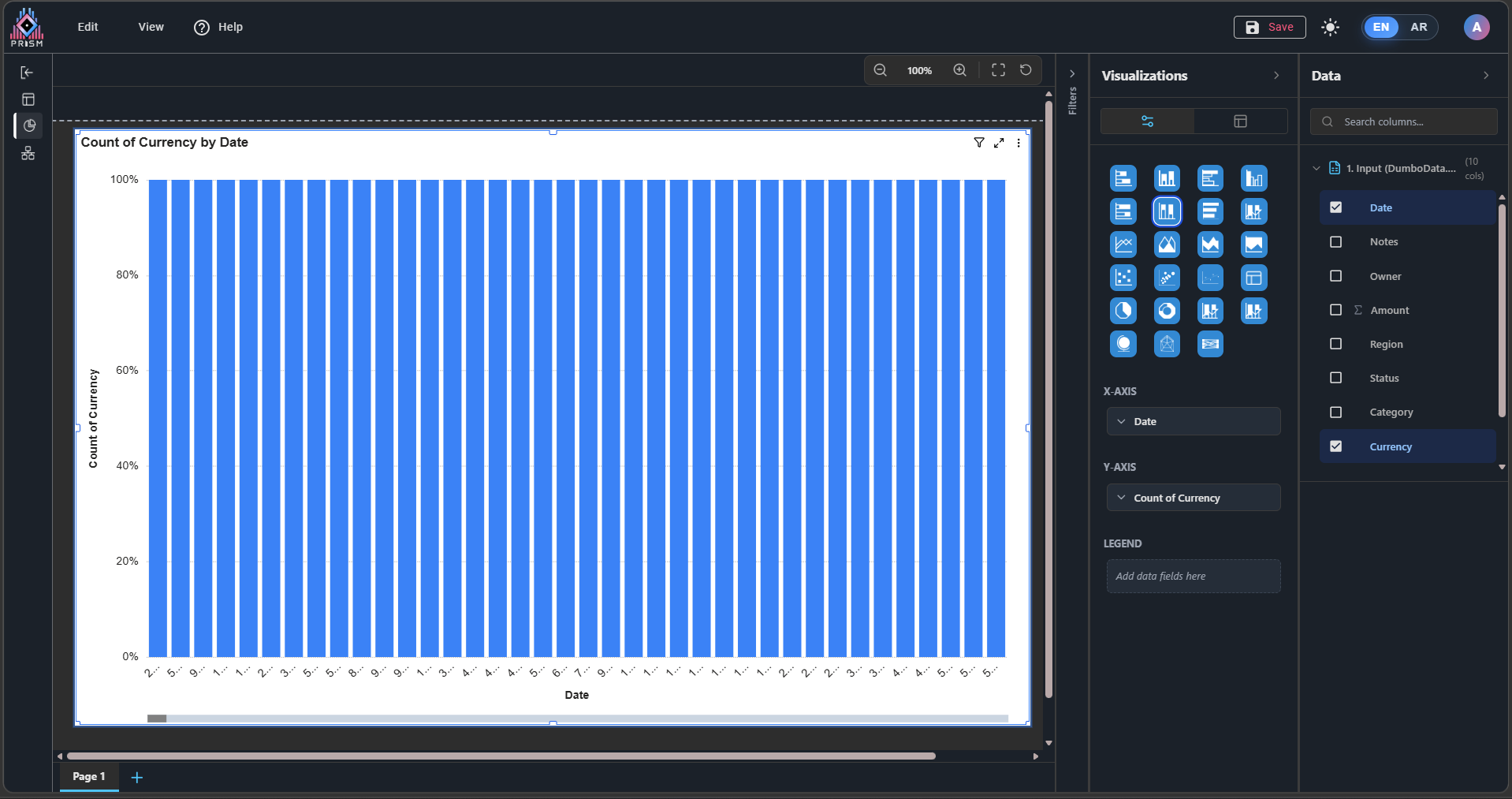Expand the chart to full view
The image size is (1512, 799).
click(x=999, y=143)
